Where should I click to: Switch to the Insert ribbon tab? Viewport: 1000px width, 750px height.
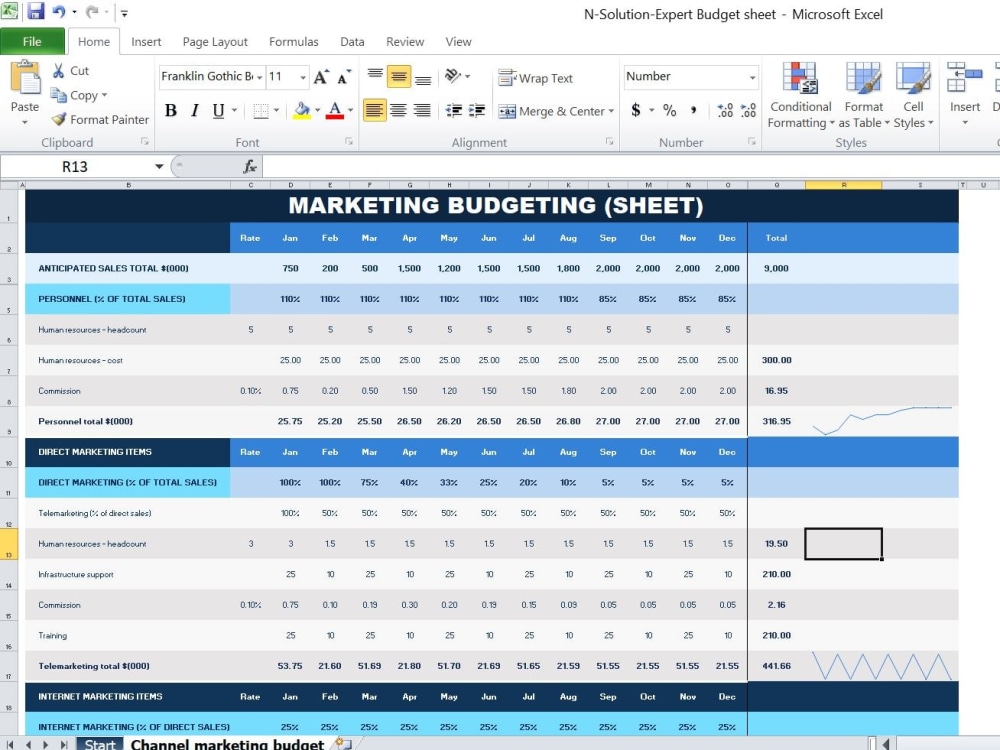click(x=146, y=42)
